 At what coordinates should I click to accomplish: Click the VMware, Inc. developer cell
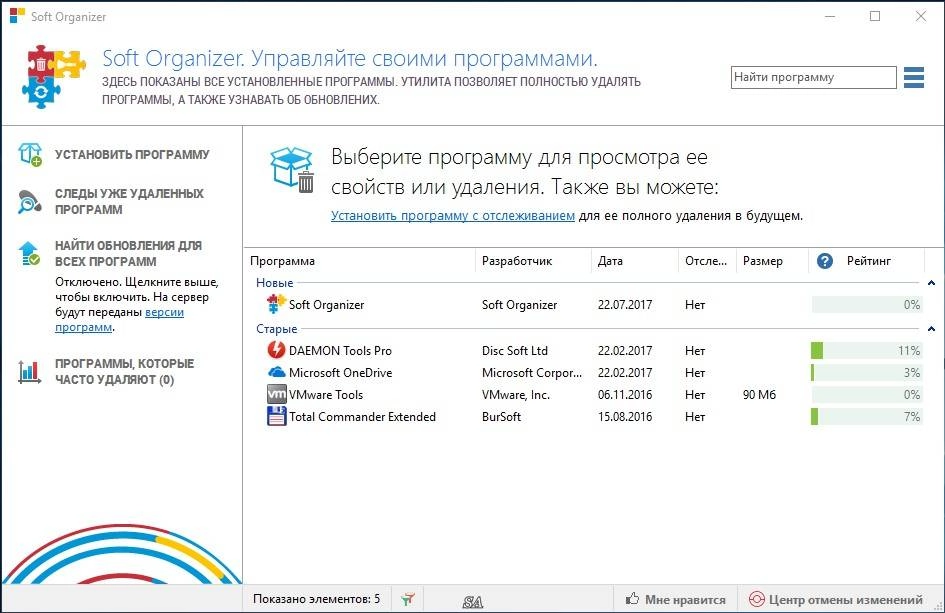515,395
